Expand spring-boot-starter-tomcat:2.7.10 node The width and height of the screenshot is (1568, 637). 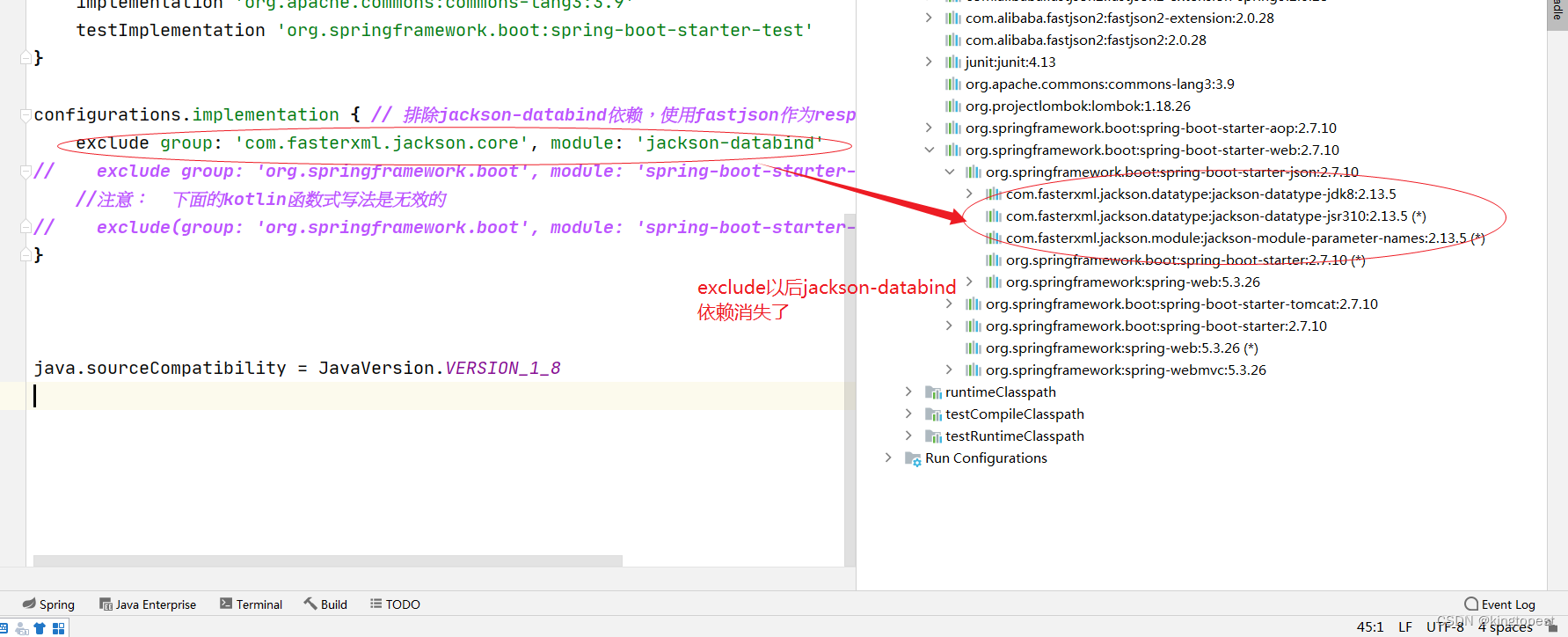coord(949,304)
